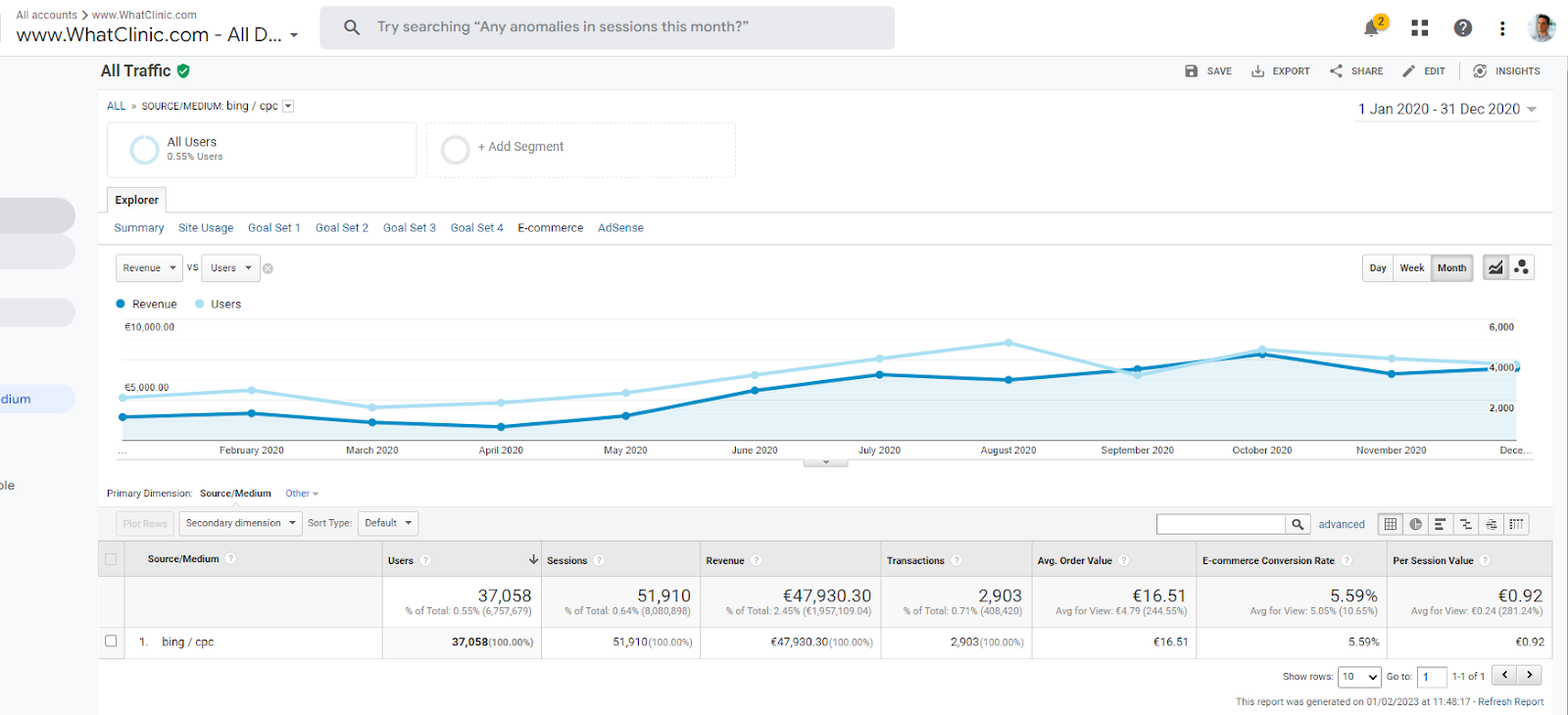Click the Refresh Report link
The width and height of the screenshot is (1568, 715).
point(1511,701)
